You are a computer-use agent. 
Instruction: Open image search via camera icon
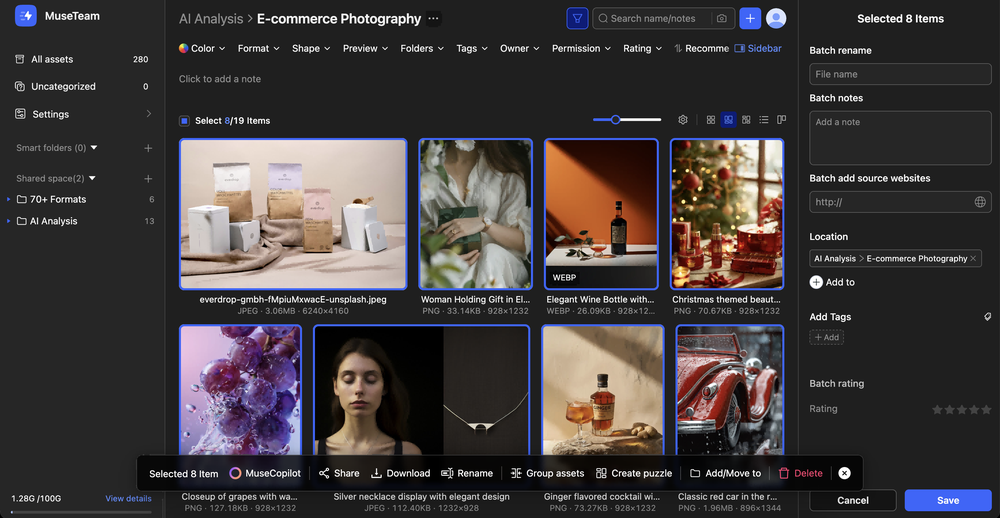point(721,18)
